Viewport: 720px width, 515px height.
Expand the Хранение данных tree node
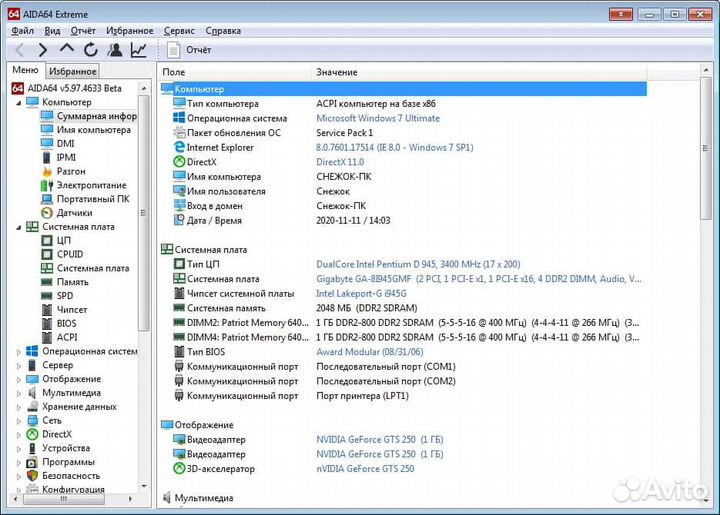tap(19, 407)
